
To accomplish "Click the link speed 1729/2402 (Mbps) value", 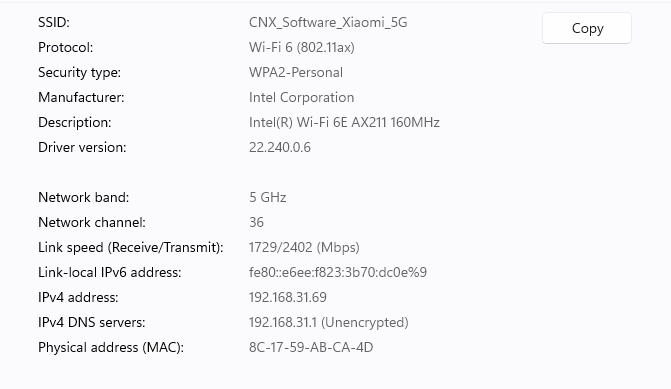I will [304, 247].
